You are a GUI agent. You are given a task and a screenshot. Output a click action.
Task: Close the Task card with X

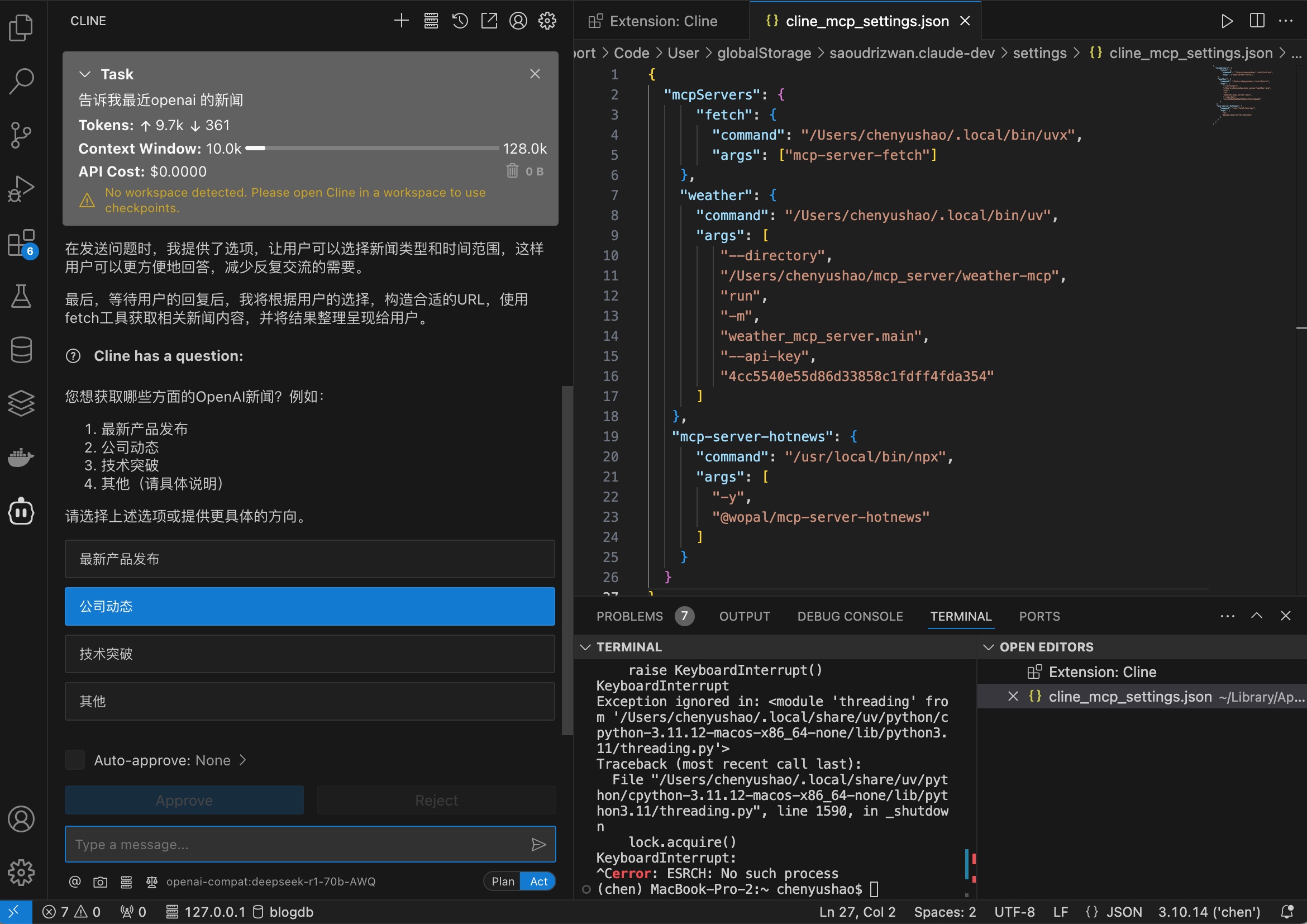click(x=535, y=74)
